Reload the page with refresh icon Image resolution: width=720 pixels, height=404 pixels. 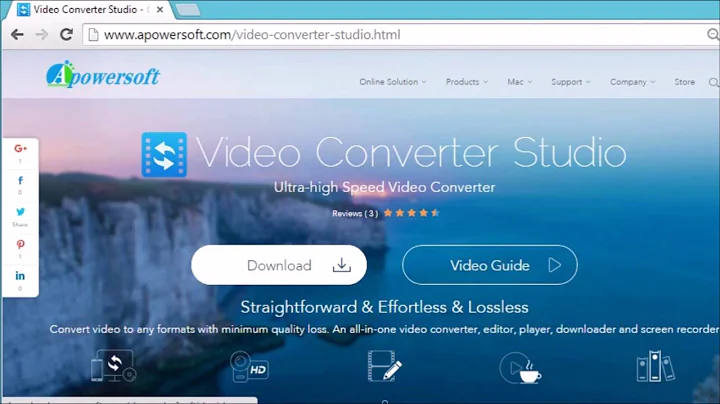pyautogui.click(x=67, y=34)
